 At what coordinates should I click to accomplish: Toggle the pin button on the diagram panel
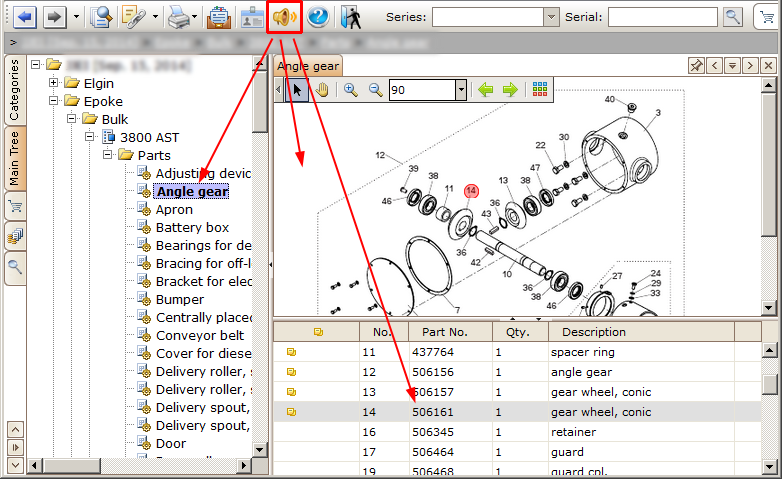(x=697, y=66)
